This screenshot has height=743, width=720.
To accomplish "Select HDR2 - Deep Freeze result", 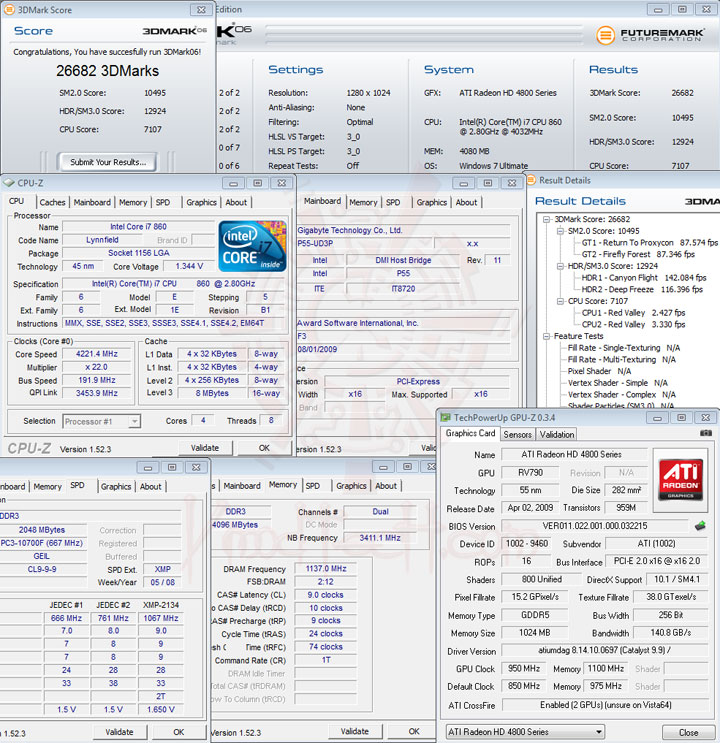I will tap(642, 290).
